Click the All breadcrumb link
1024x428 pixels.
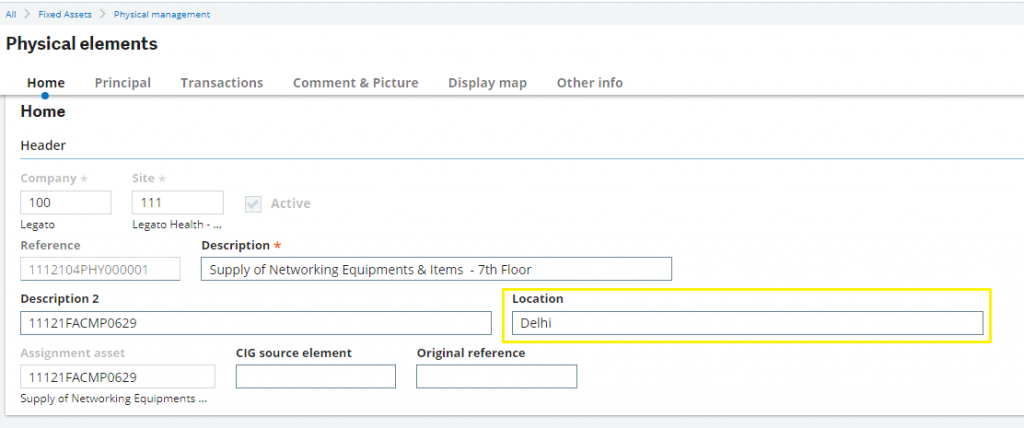(x=10, y=14)
